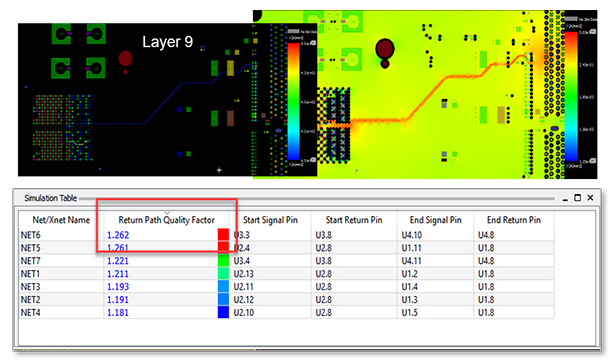611x360 pixels.
Task: Click the Net/Xnet Name column header
Action: click(61, 220)
